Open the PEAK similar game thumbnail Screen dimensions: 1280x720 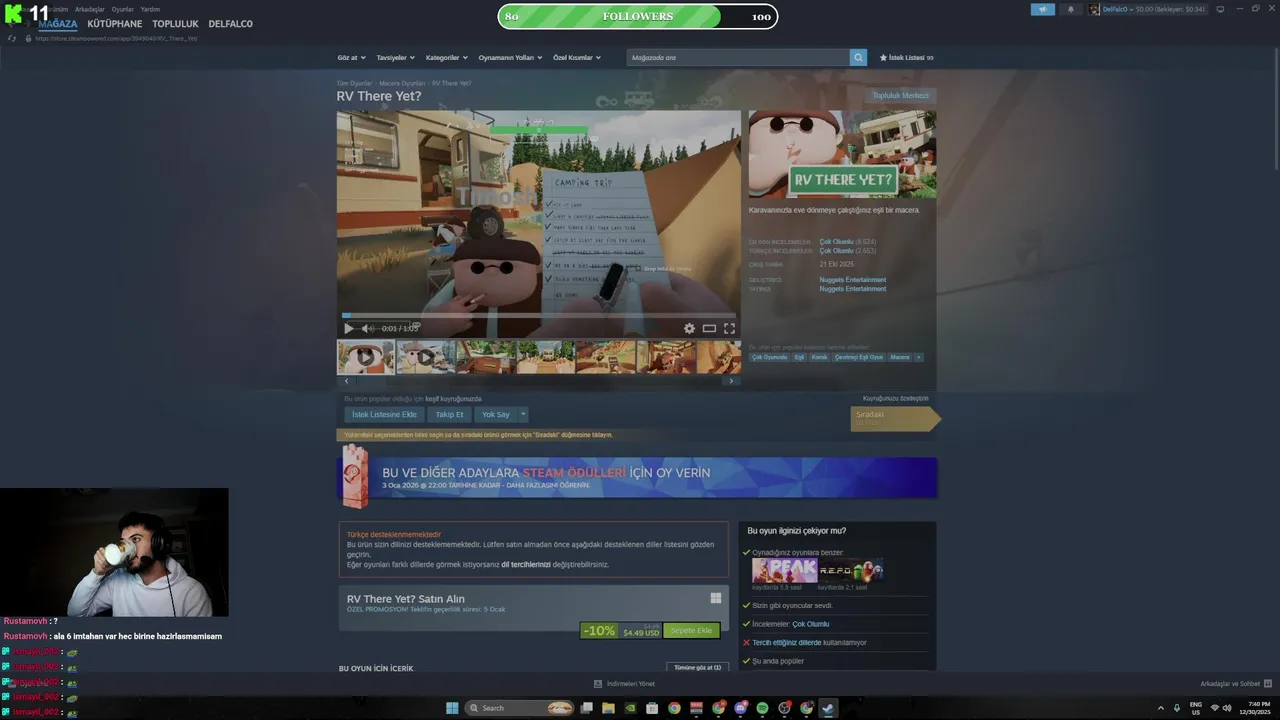pyautogui.click(x=784, y=570)
